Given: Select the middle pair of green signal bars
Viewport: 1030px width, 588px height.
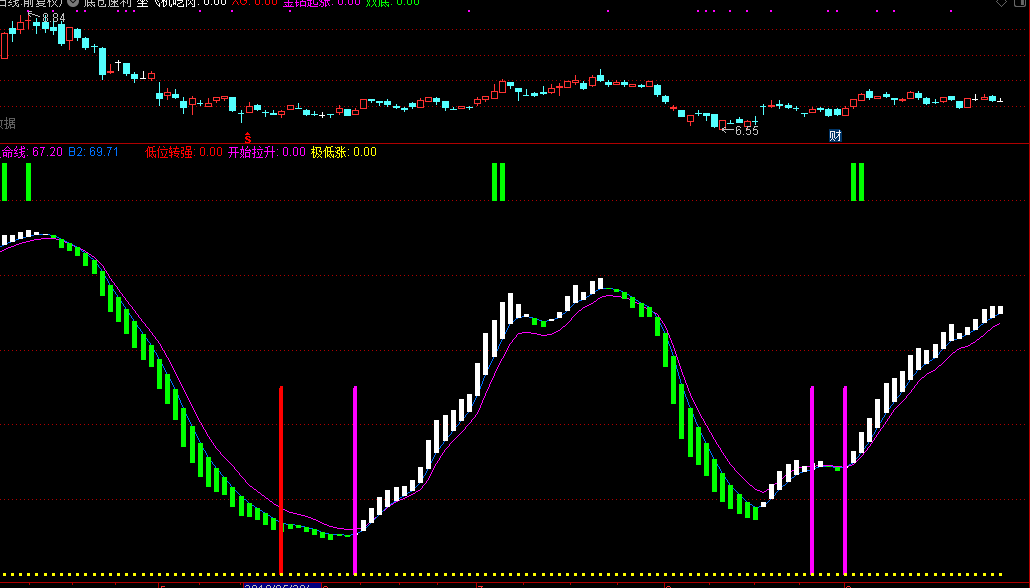Looking at the screenshot, I should pyautogui.click(x=498, y=182).
